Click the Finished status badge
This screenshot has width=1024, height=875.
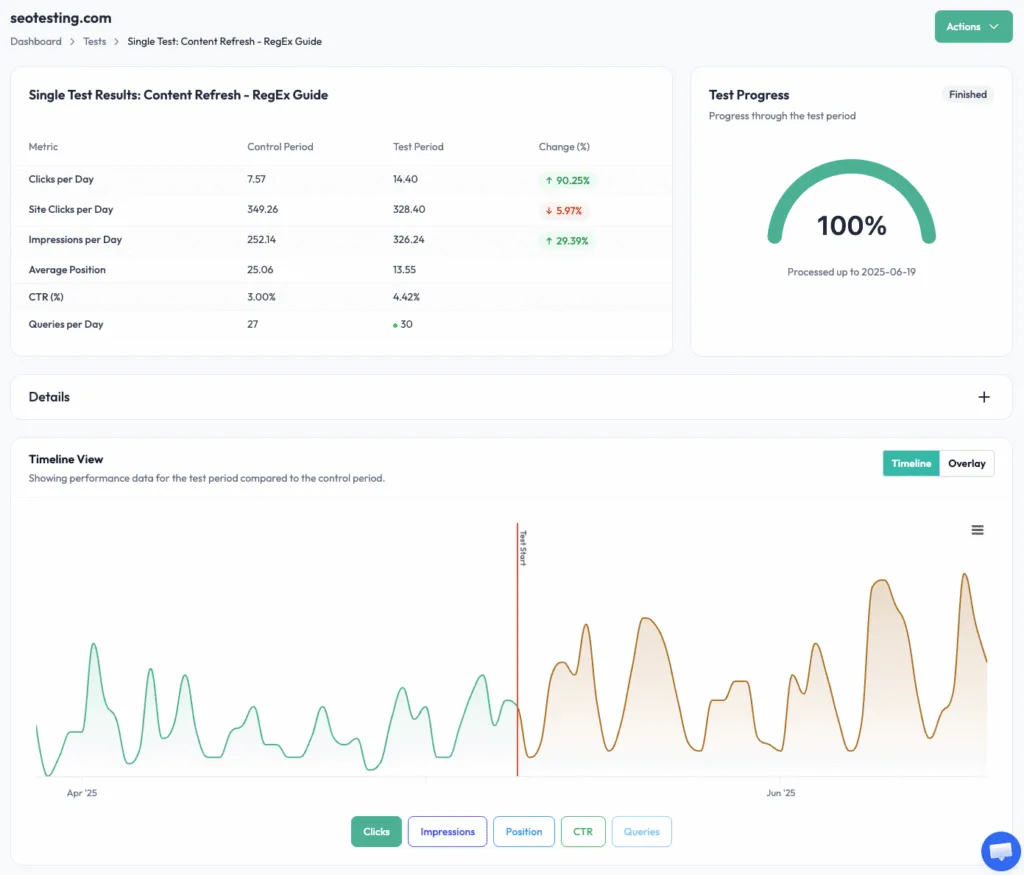pyautogui.click(x=966, y=94)
